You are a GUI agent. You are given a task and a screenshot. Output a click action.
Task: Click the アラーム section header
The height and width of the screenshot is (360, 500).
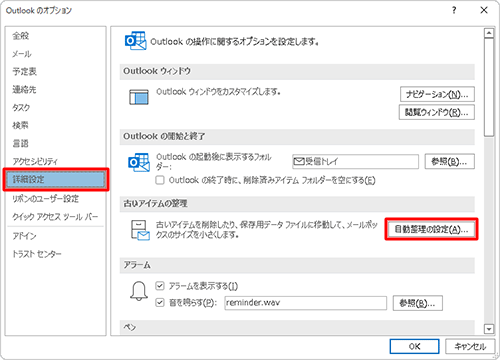[297, 265]
